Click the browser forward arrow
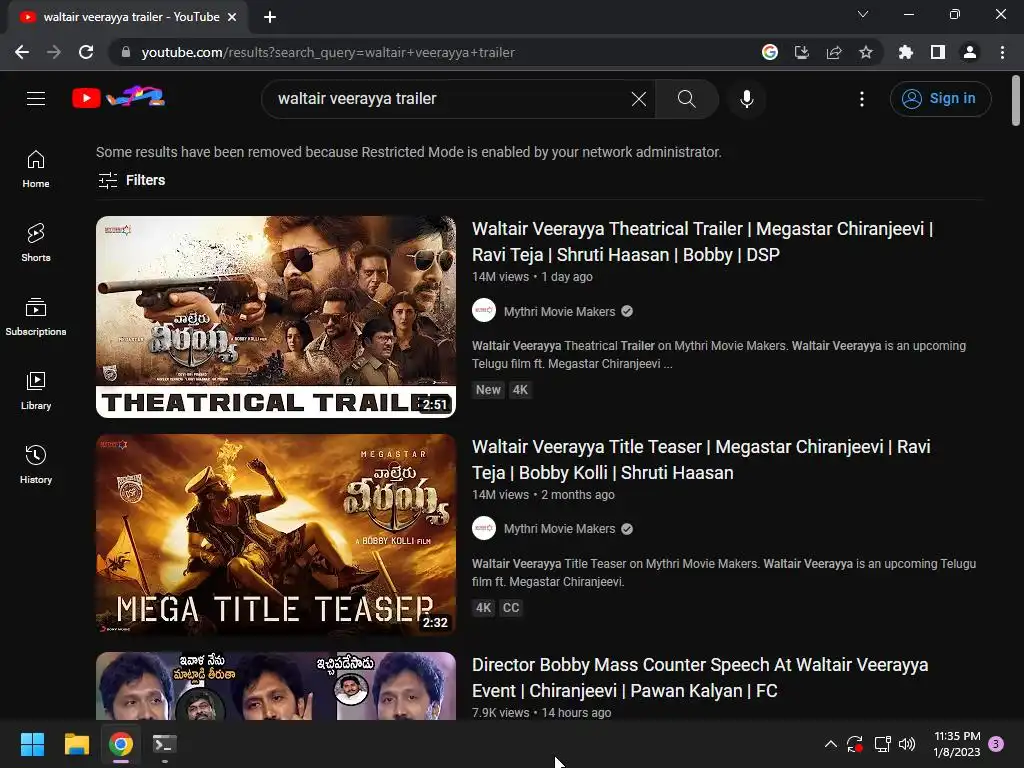Image resolution: width=1024 pixels, height=768 pixels. coord(54,52)
